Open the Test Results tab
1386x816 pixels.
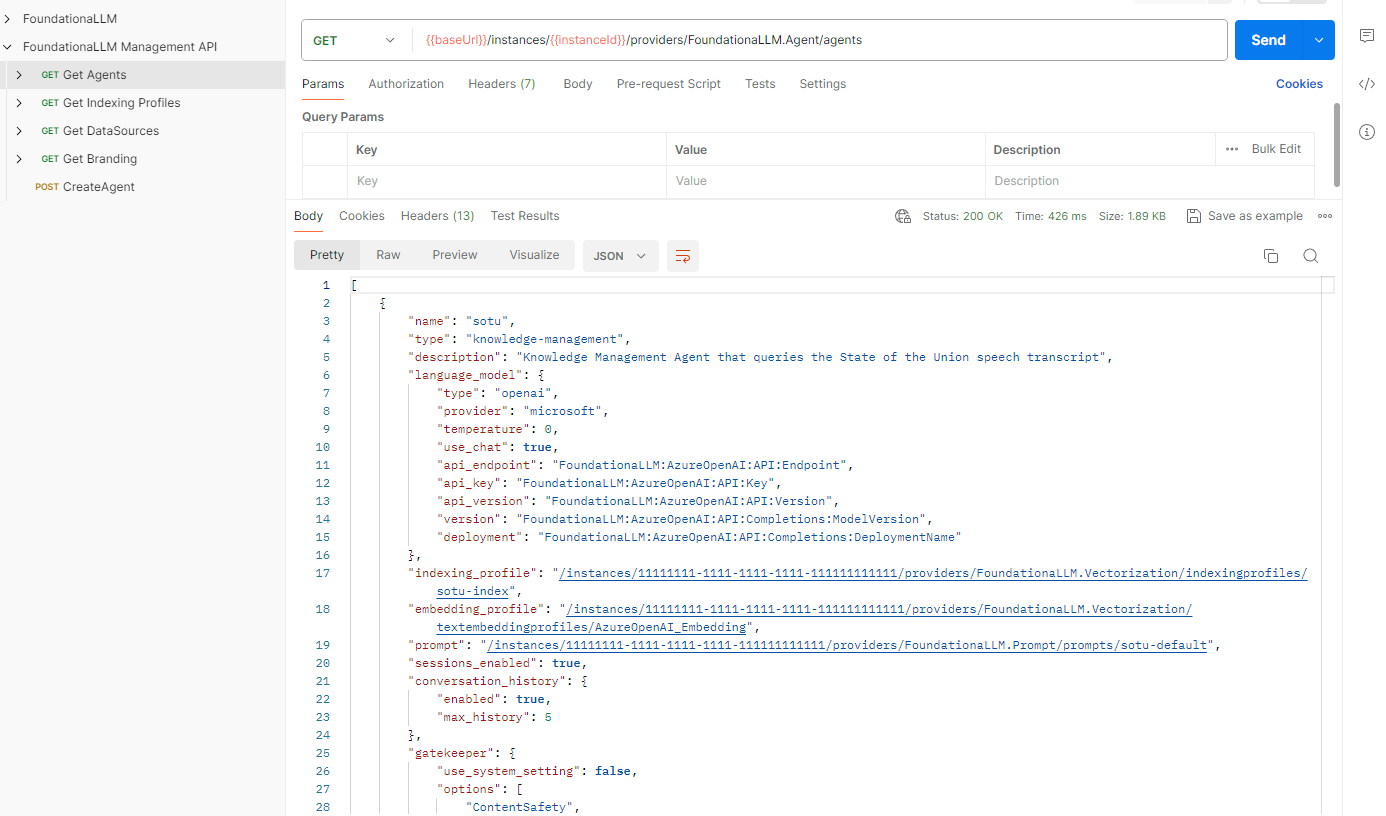pyautogui.click(x=525, y=216)
